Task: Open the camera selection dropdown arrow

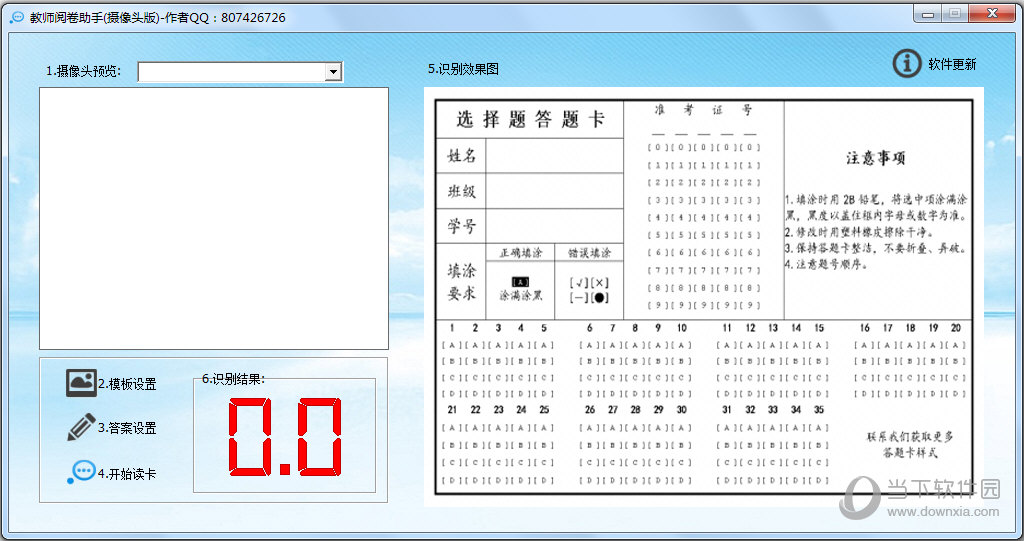Action: click(334, 72)
